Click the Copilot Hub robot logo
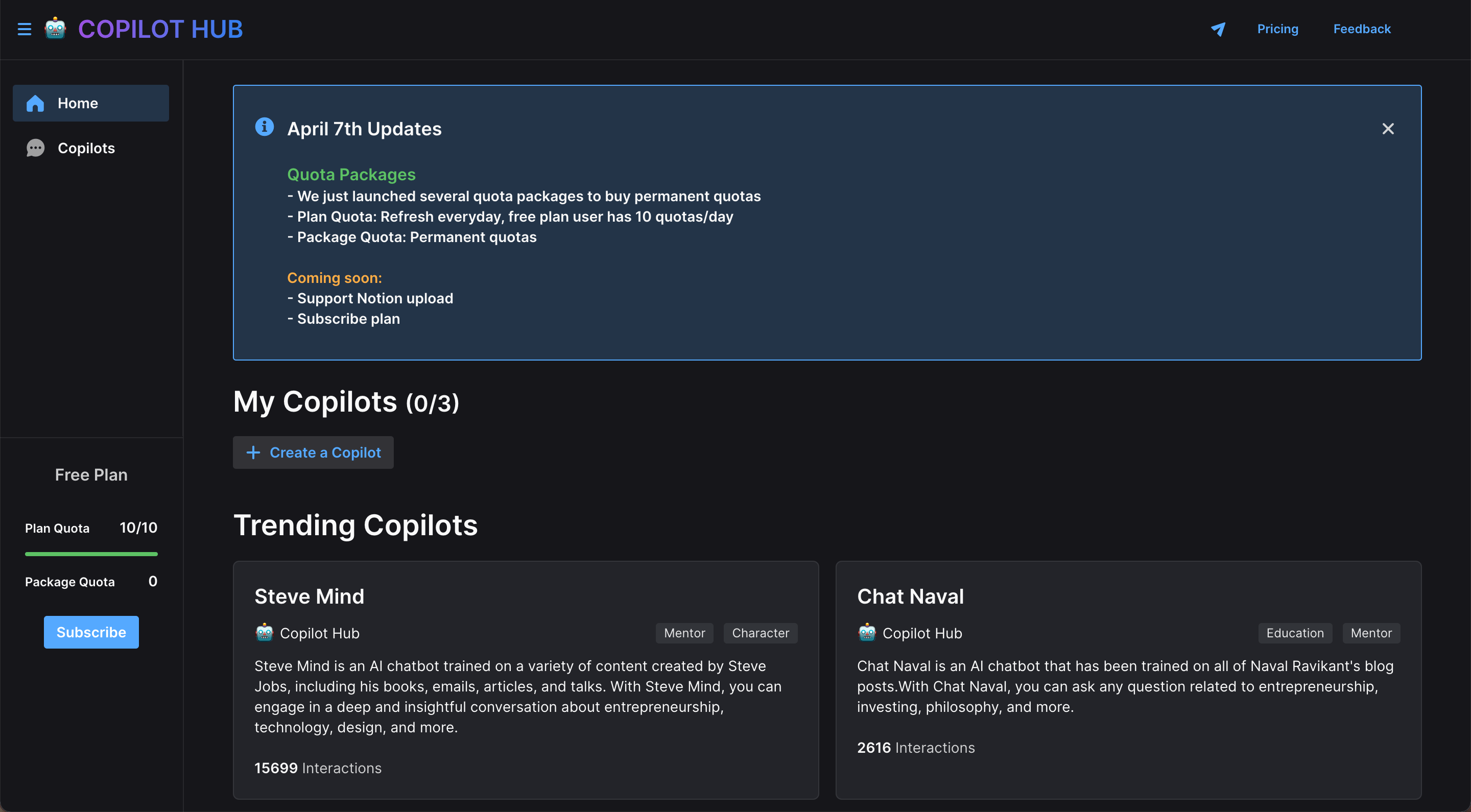This screenshot has width=1471, height=812. (55, 29)
